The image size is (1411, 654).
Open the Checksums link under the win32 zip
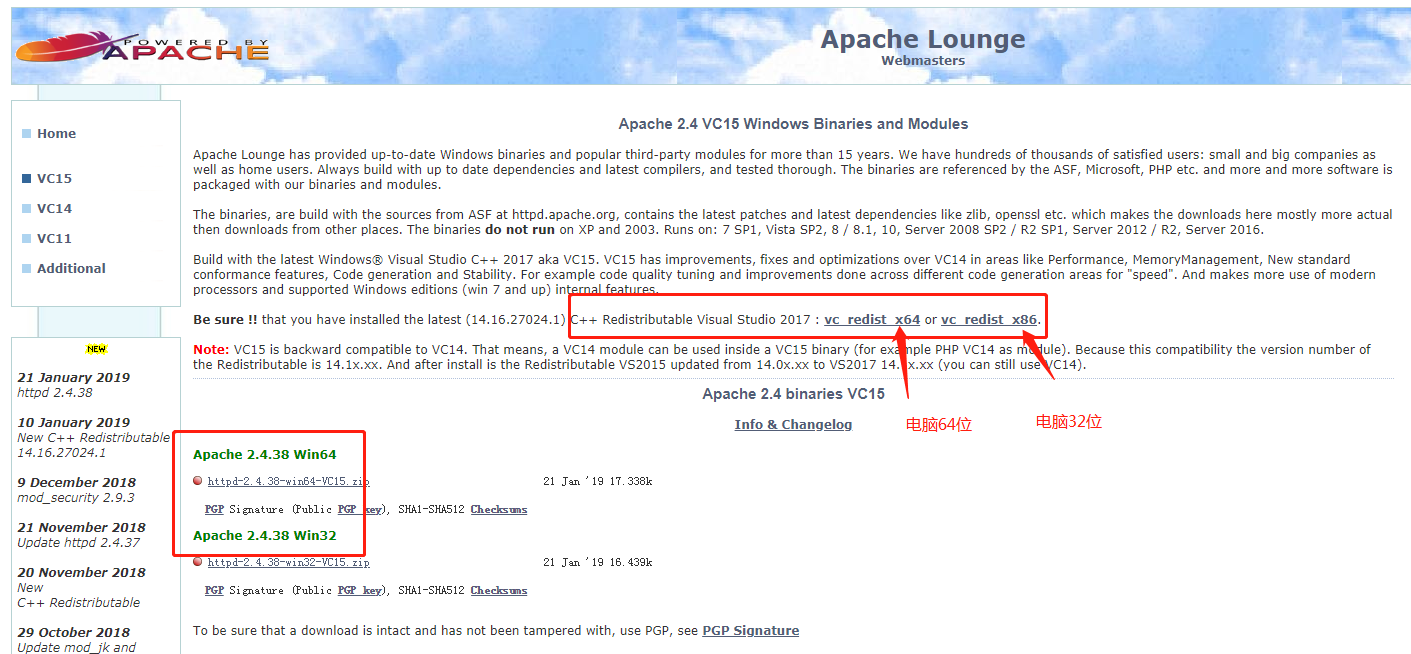[x=499, y=590]
